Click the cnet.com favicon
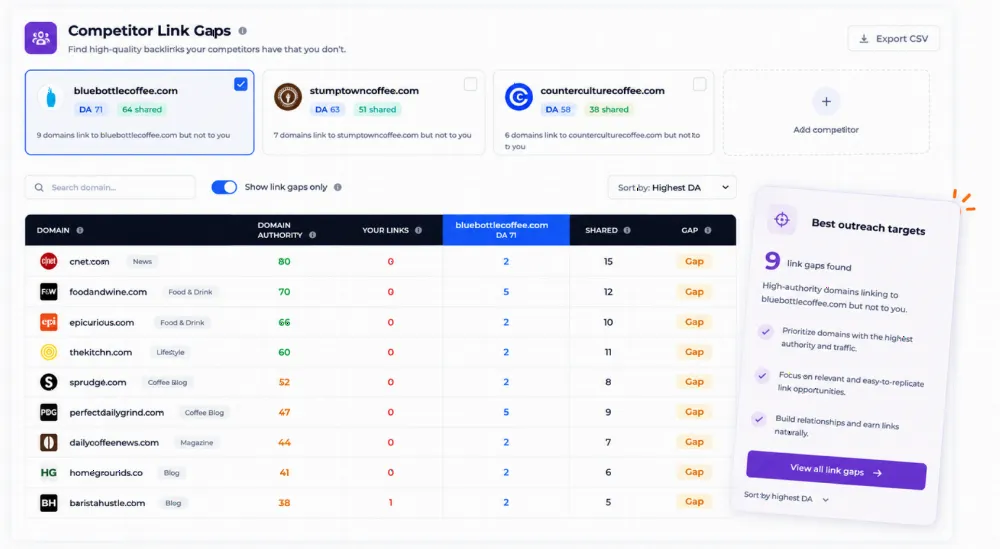This screenshot has width=1000, height=549. point(48,261)
